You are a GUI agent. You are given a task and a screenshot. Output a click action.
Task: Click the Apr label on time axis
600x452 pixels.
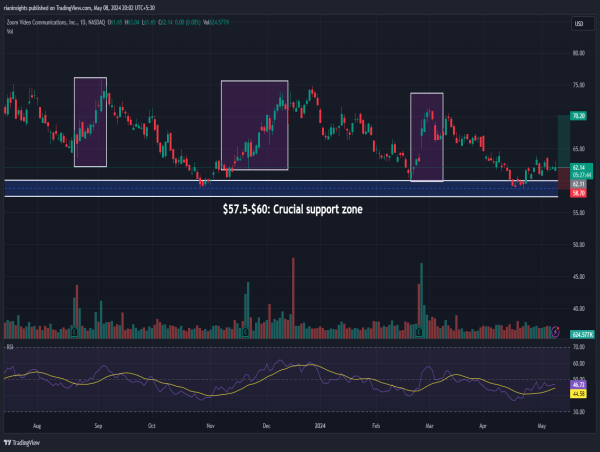click(x=483, y=426)
